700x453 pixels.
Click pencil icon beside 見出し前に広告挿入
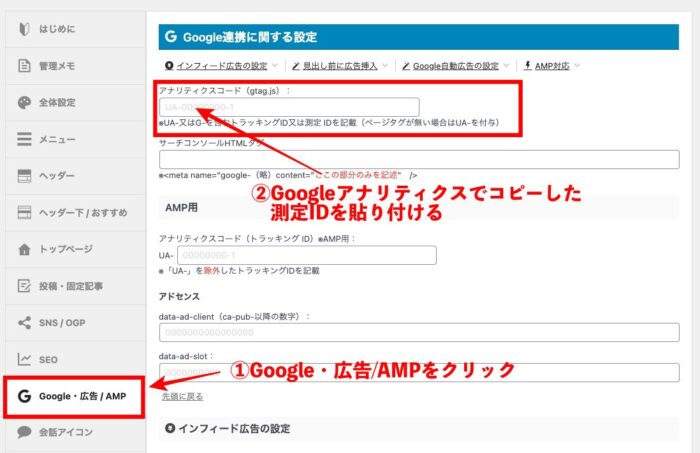coord(296,66)
